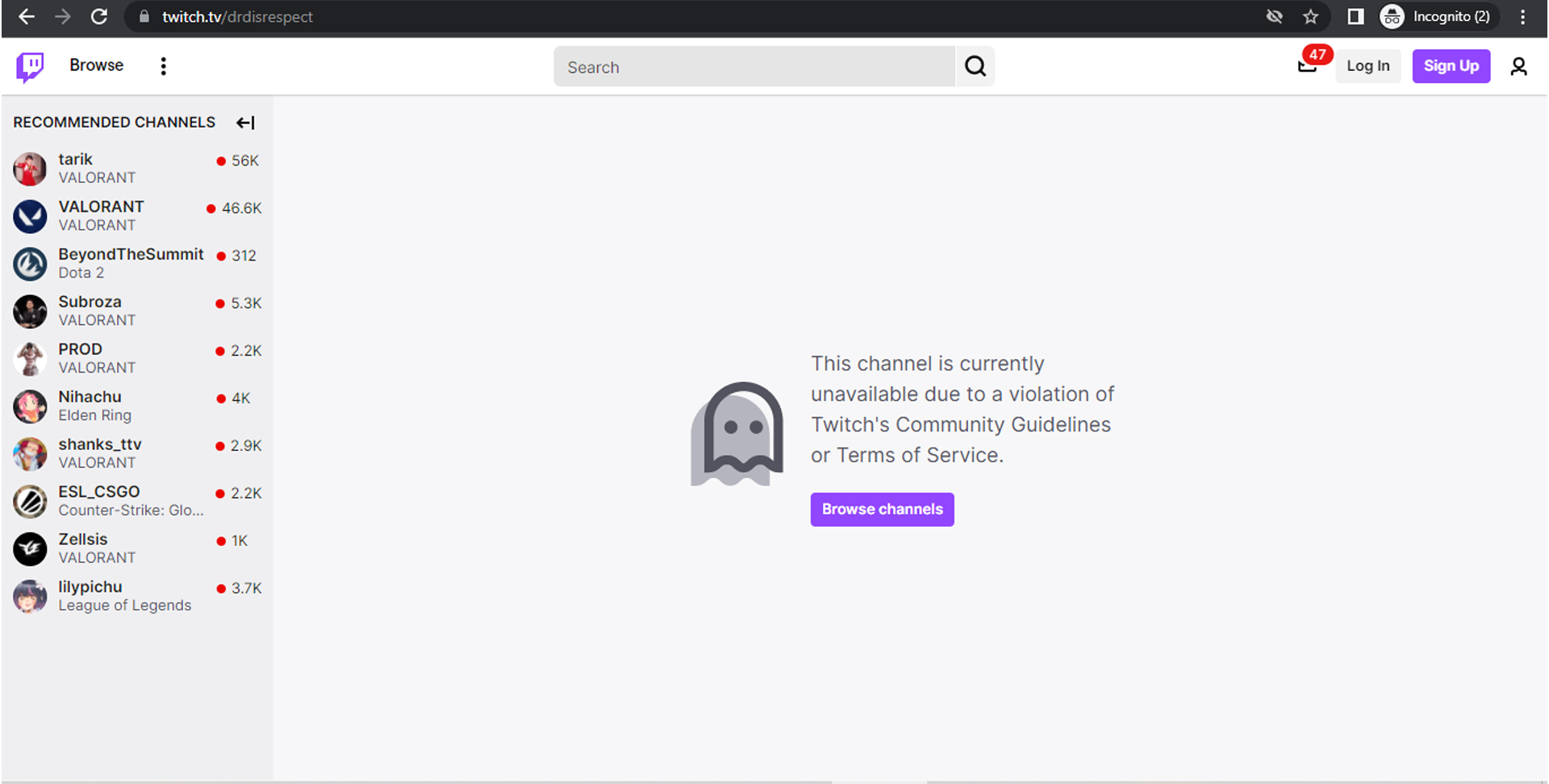The height and width of the screenshot is (784, 1549).
Task: Open Subroza's channel avatar
Action: point(30,311)
